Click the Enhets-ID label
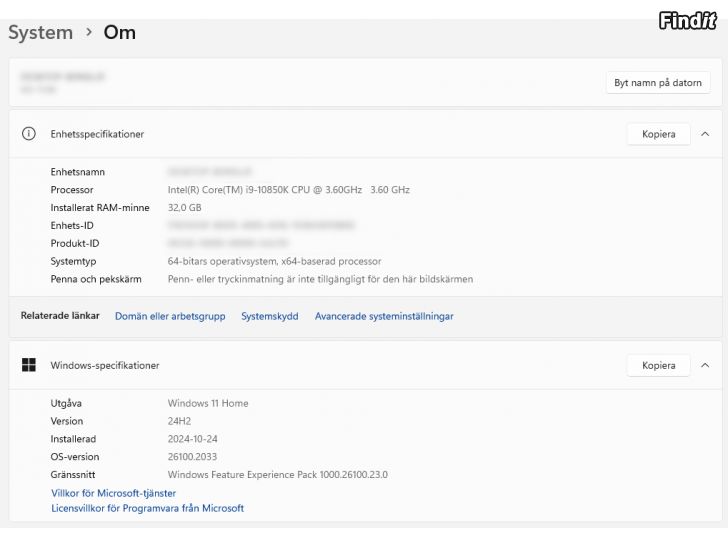Image resolution: width=728 pixels, height=546 pixels. (x=72, y=226)
